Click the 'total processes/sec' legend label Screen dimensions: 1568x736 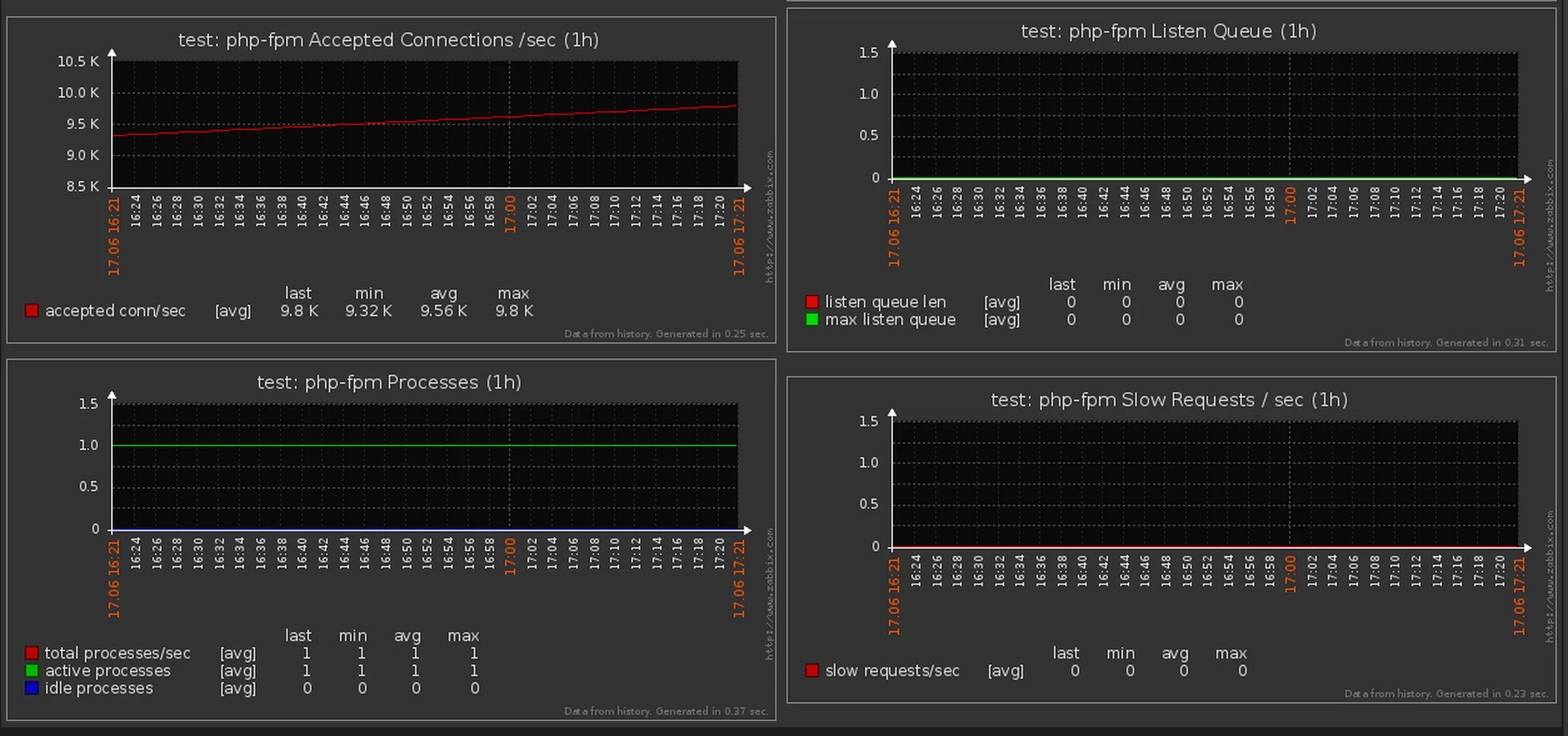click(x=118, y=653)
